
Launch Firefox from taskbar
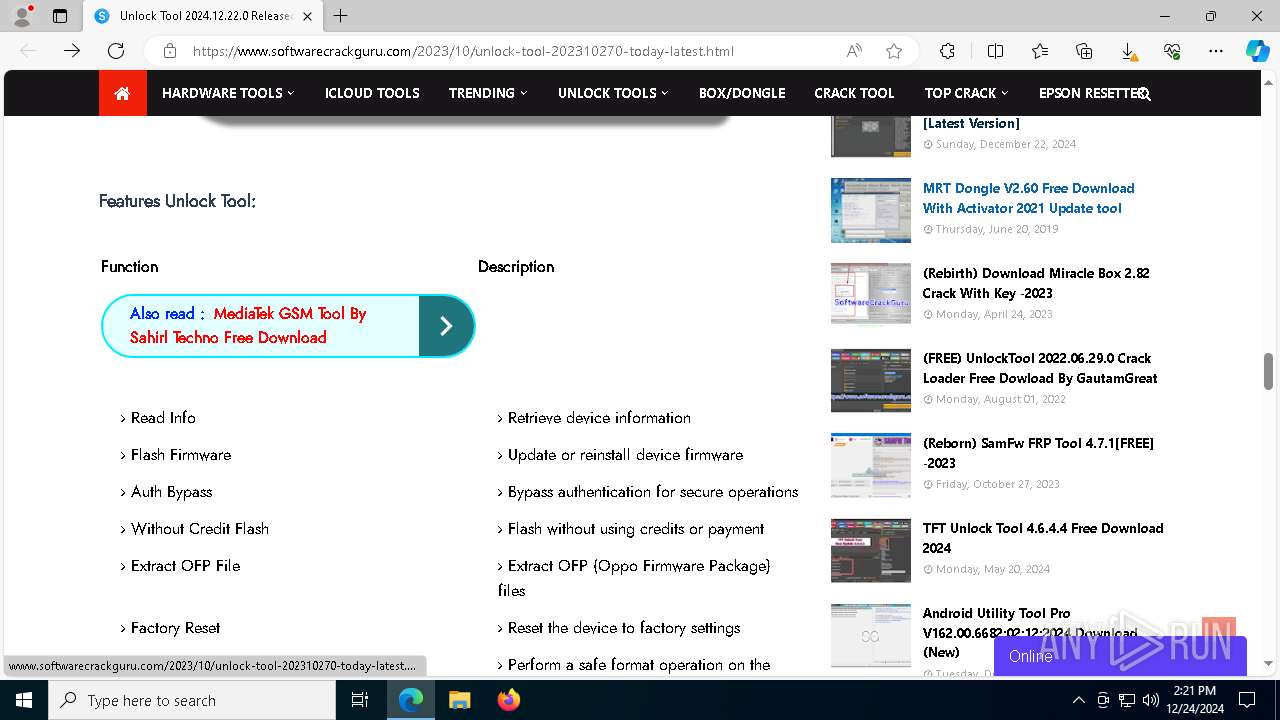pos(508,700)
